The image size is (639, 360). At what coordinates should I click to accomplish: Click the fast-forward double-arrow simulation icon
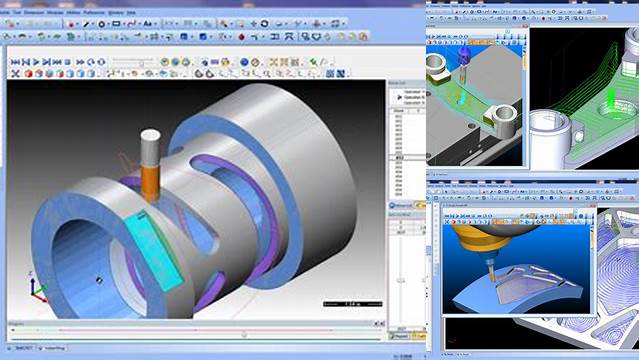[x=80, y=62]
